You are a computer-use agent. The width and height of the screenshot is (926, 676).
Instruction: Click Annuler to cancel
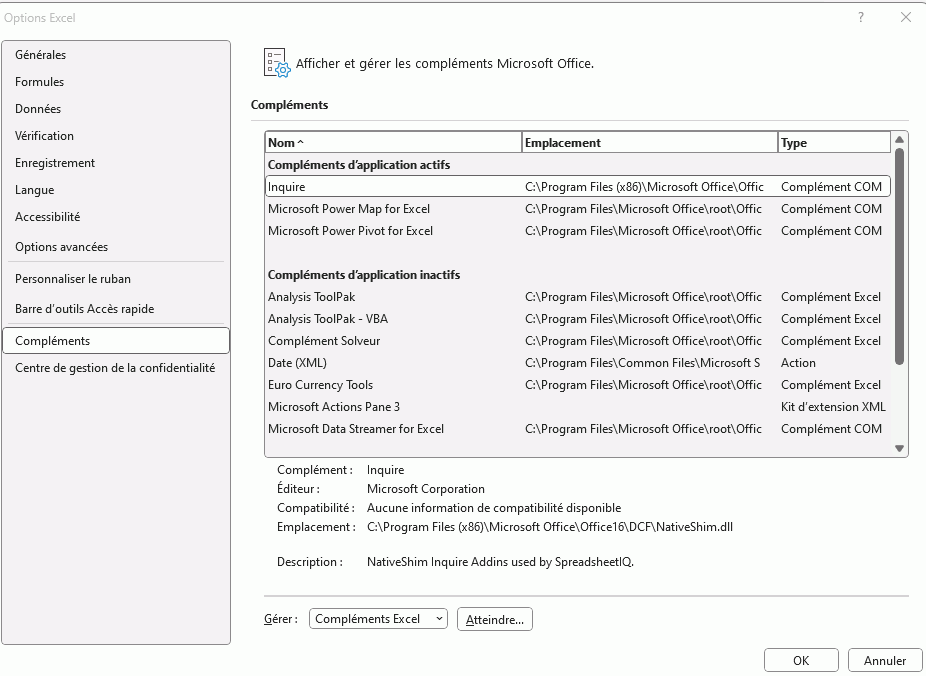(885, 660)
